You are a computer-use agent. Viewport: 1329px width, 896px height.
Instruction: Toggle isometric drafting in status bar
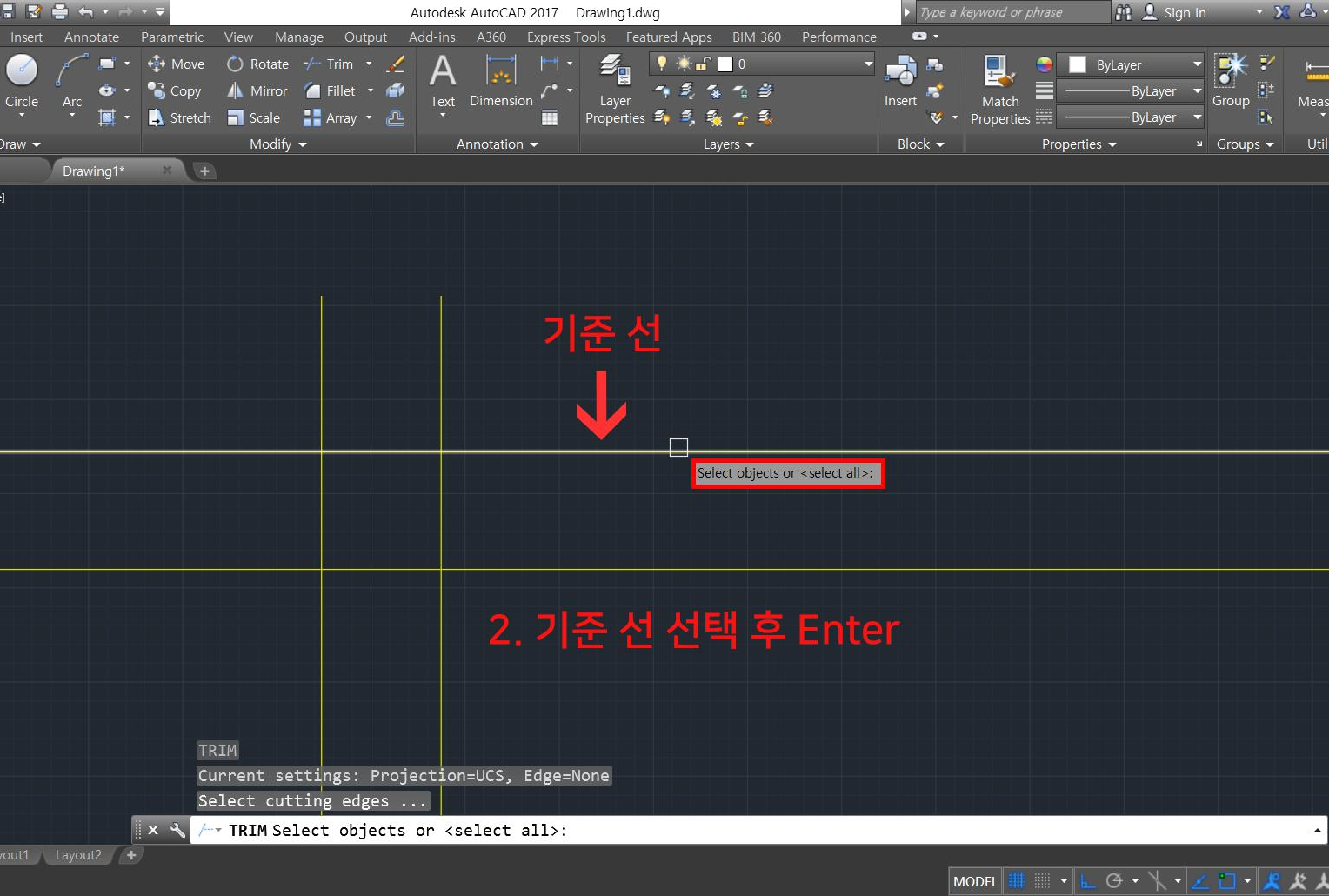1158,881
